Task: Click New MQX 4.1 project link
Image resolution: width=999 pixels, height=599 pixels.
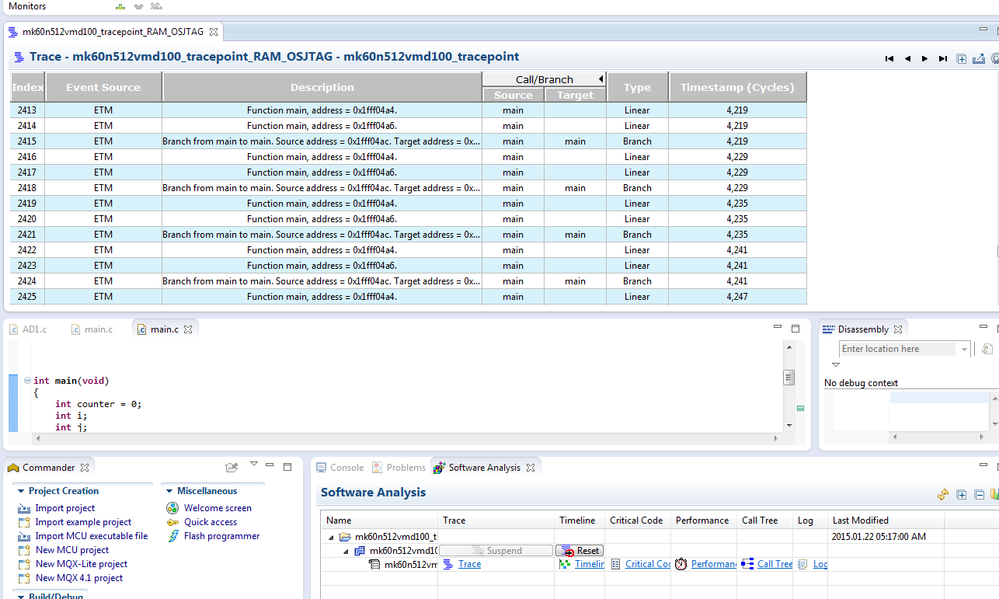Action: point(79,578)
